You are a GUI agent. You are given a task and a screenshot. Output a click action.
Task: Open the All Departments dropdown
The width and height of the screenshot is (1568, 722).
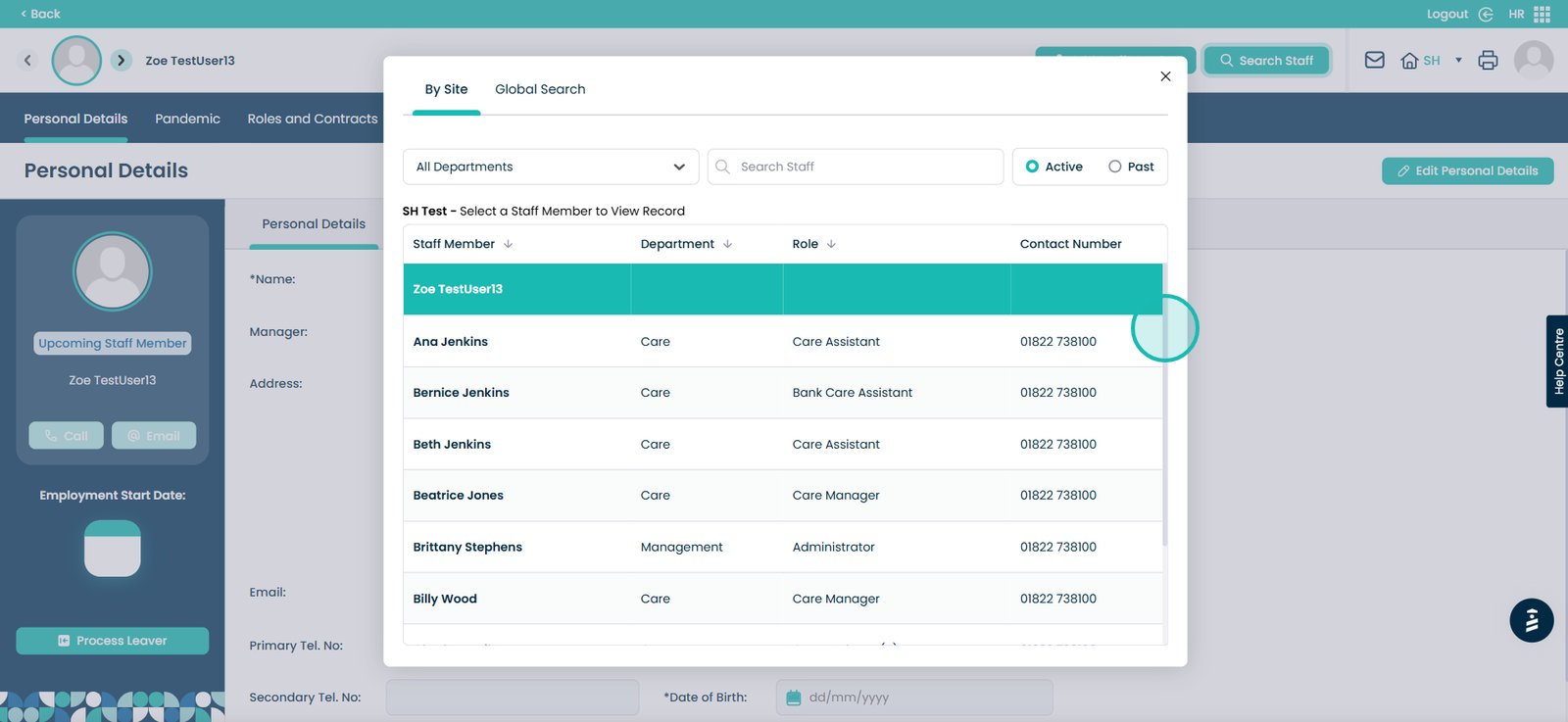pos(550,167)
